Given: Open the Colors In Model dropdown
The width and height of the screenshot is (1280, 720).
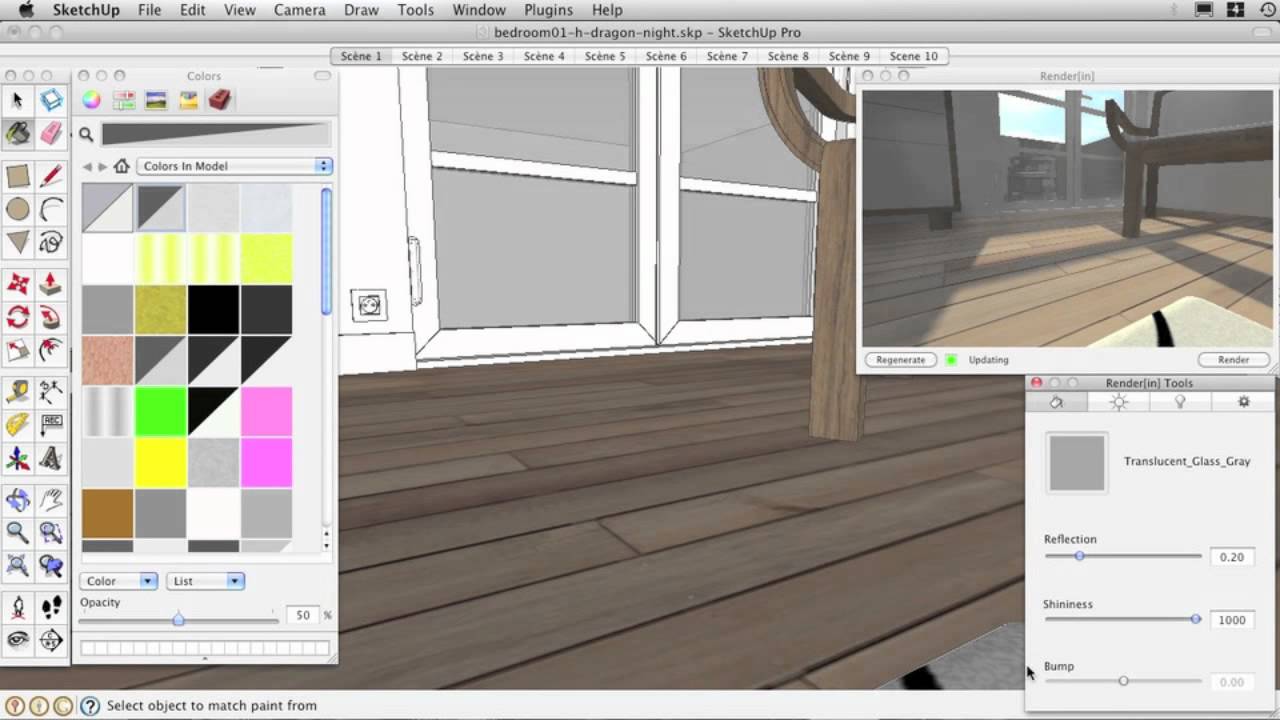Looking at the screenshot, I should pyautogui.click(x=234, y=166).
